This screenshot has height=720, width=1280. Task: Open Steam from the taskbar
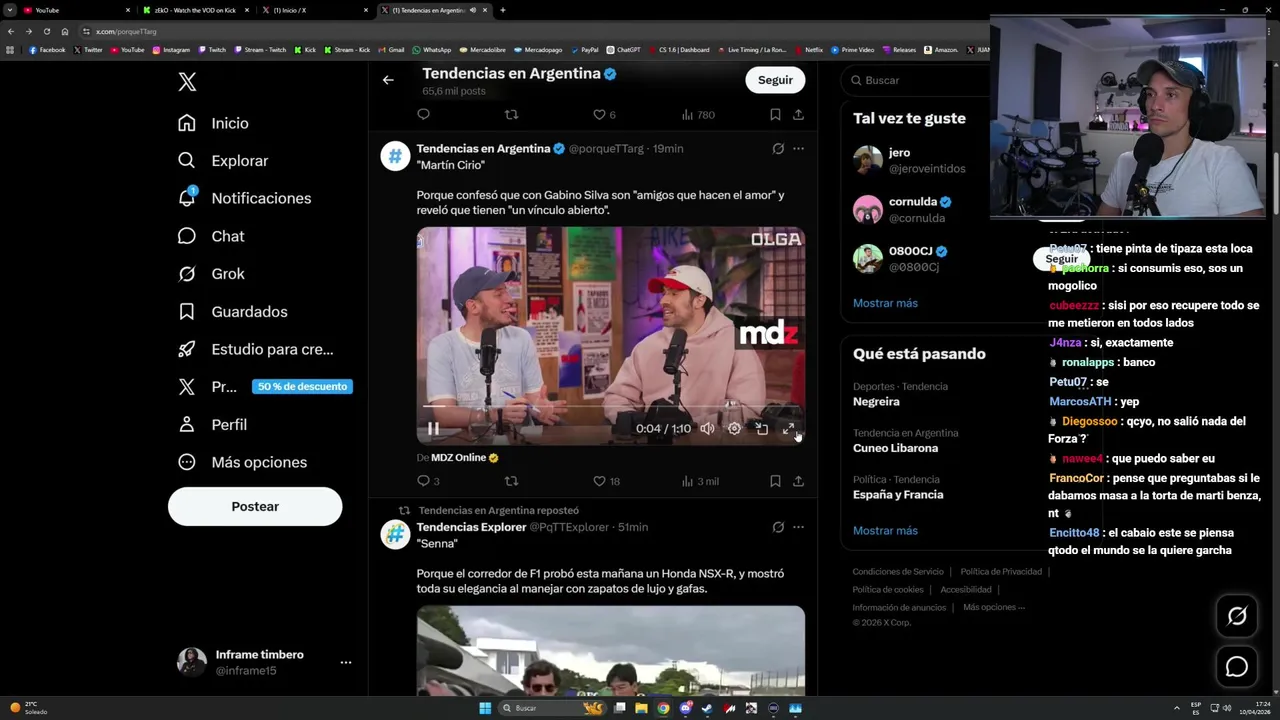(x=708, y=708)
